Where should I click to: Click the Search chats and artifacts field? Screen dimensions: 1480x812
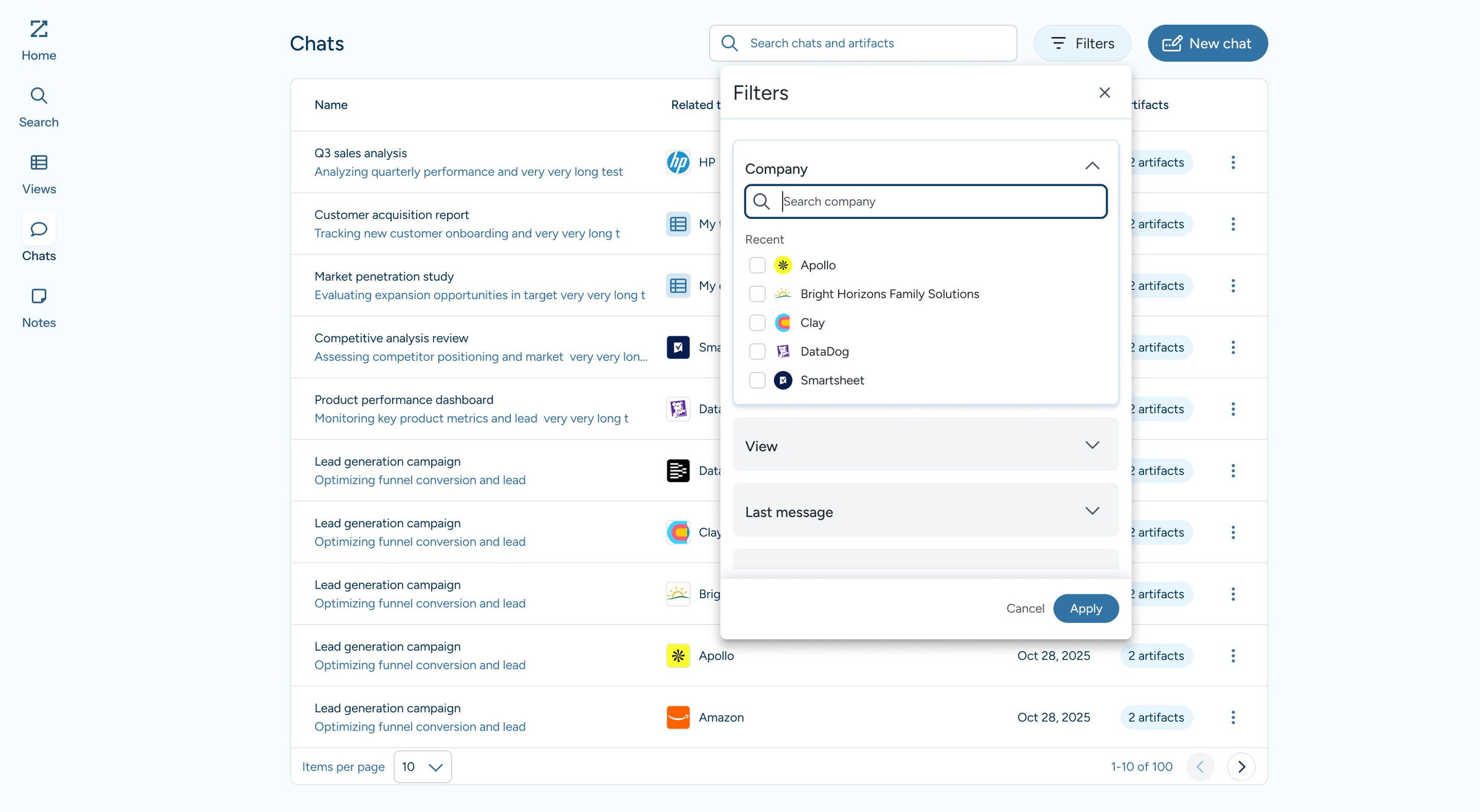click(x=863, y=43)
